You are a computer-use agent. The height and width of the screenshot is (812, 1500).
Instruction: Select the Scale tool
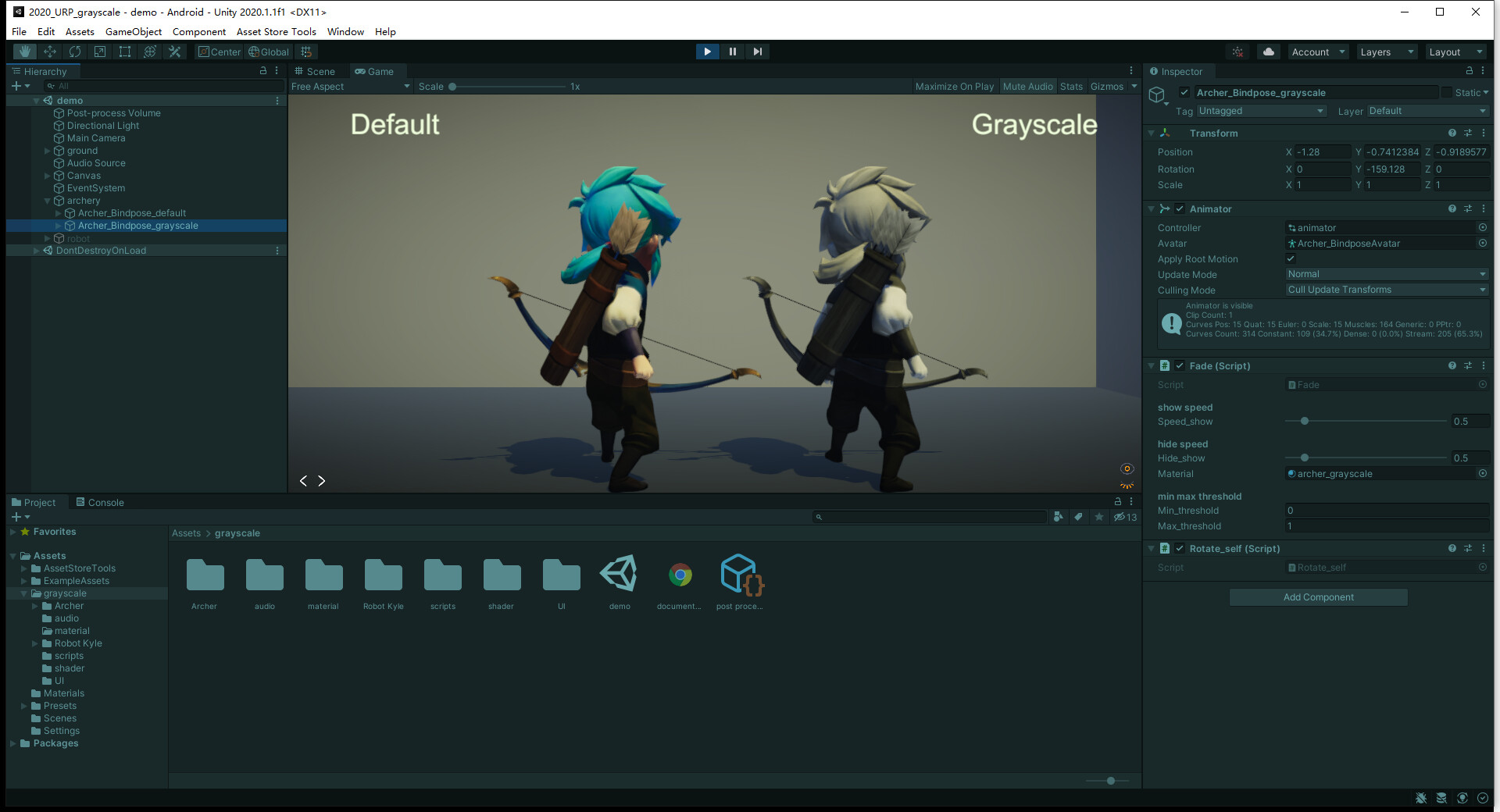pyautogui.click(x=100, y=51)
